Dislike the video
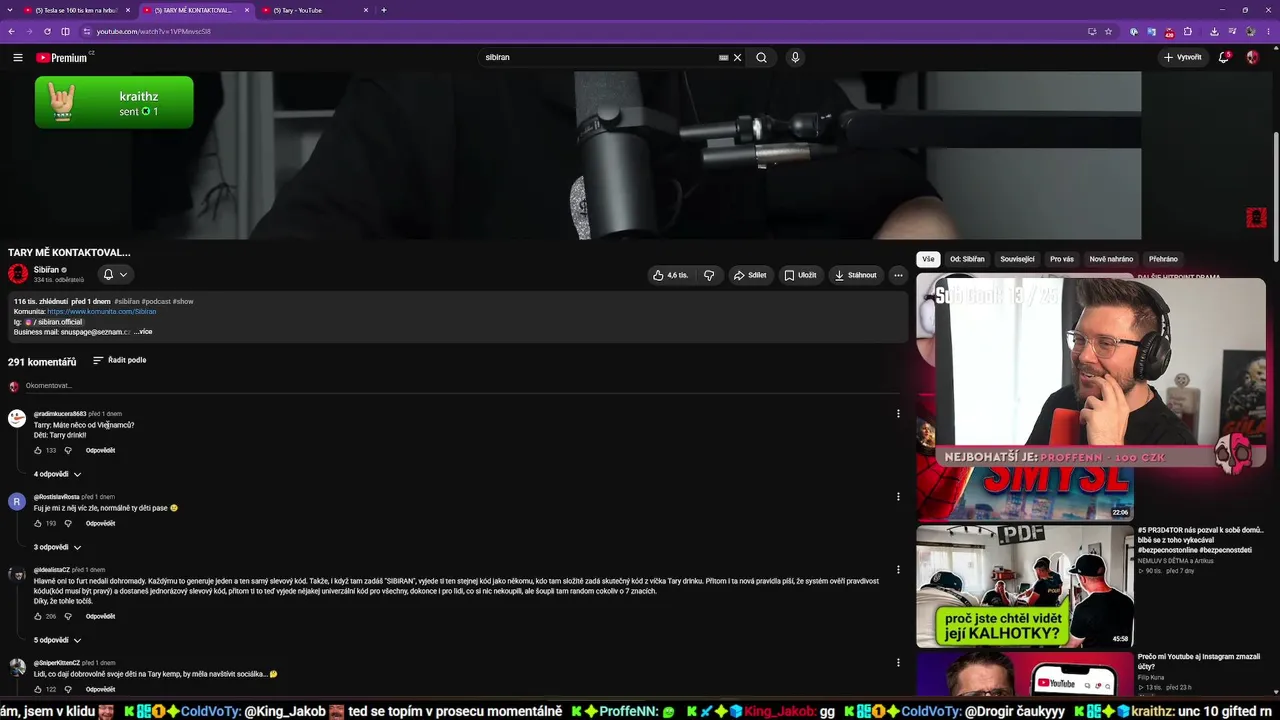 click(x=709, y=275)
